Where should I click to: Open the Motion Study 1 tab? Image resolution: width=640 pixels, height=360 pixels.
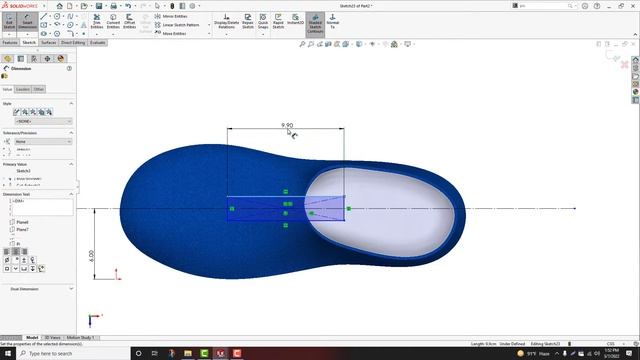point(80,338)
